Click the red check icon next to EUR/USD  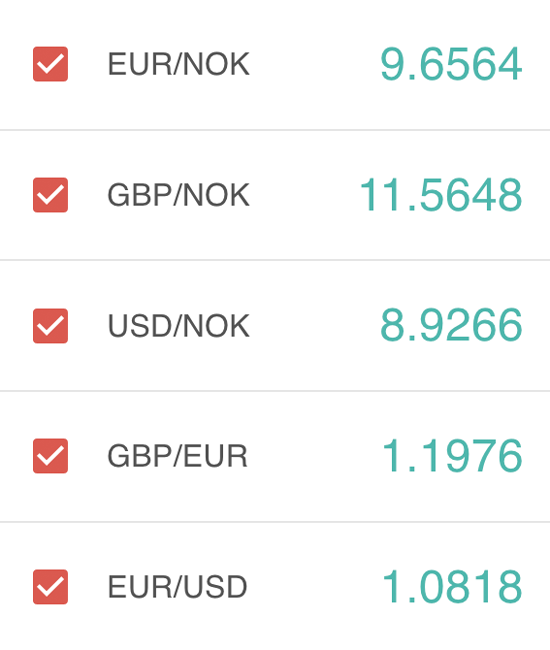(50, 587)
